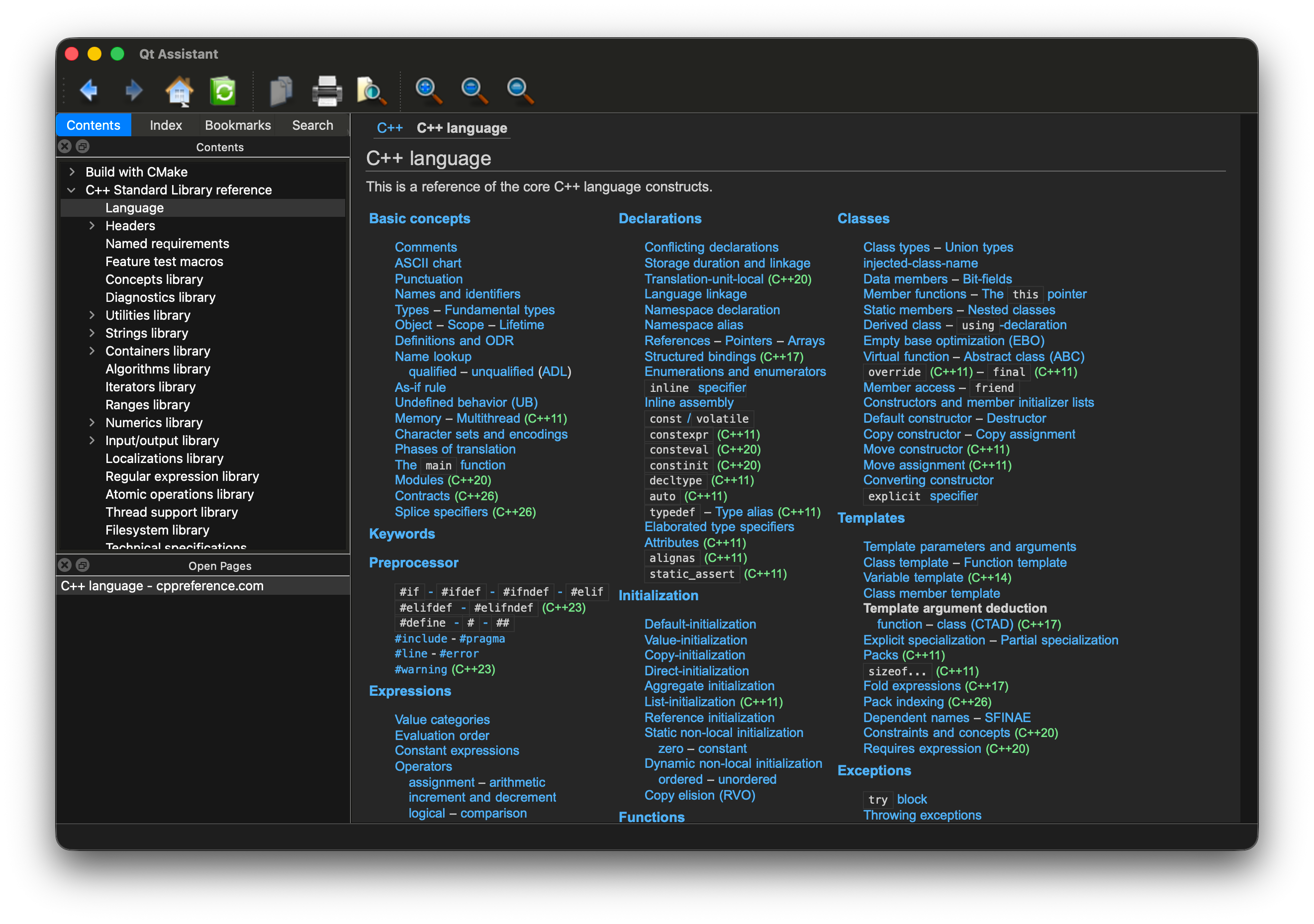This screenshot has width=1314, height=924.
Task: Expand the Headers tree node
Action: coord(92,225)
